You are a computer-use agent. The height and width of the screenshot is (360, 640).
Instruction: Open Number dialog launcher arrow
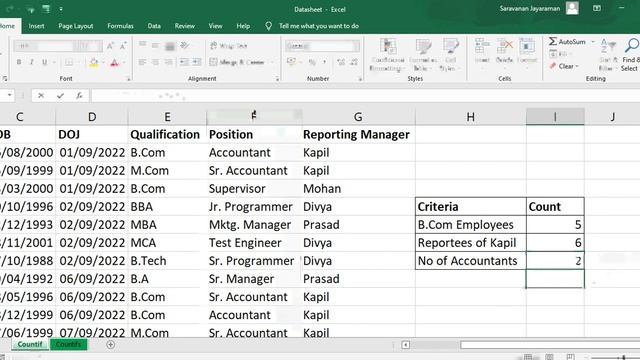point(360,79)
